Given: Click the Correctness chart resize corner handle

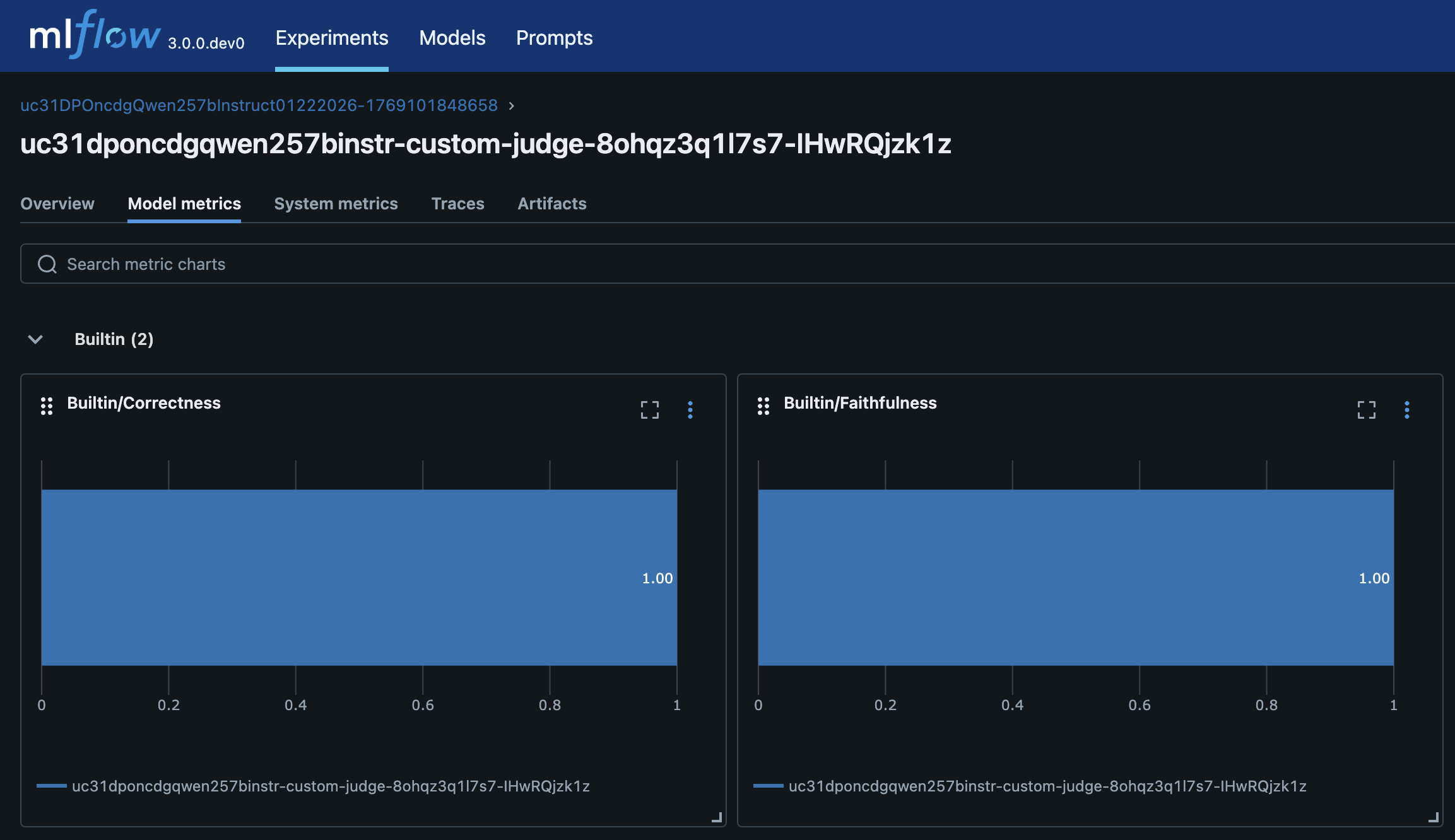Looking at the screenshot, I should click(x=717, y=817).
